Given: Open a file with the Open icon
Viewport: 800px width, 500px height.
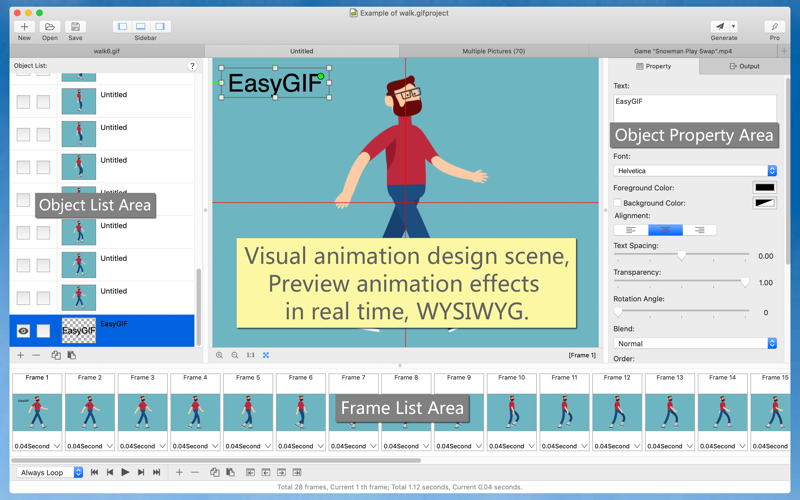Looking at the screenshot, I should (x=49, y=27).
